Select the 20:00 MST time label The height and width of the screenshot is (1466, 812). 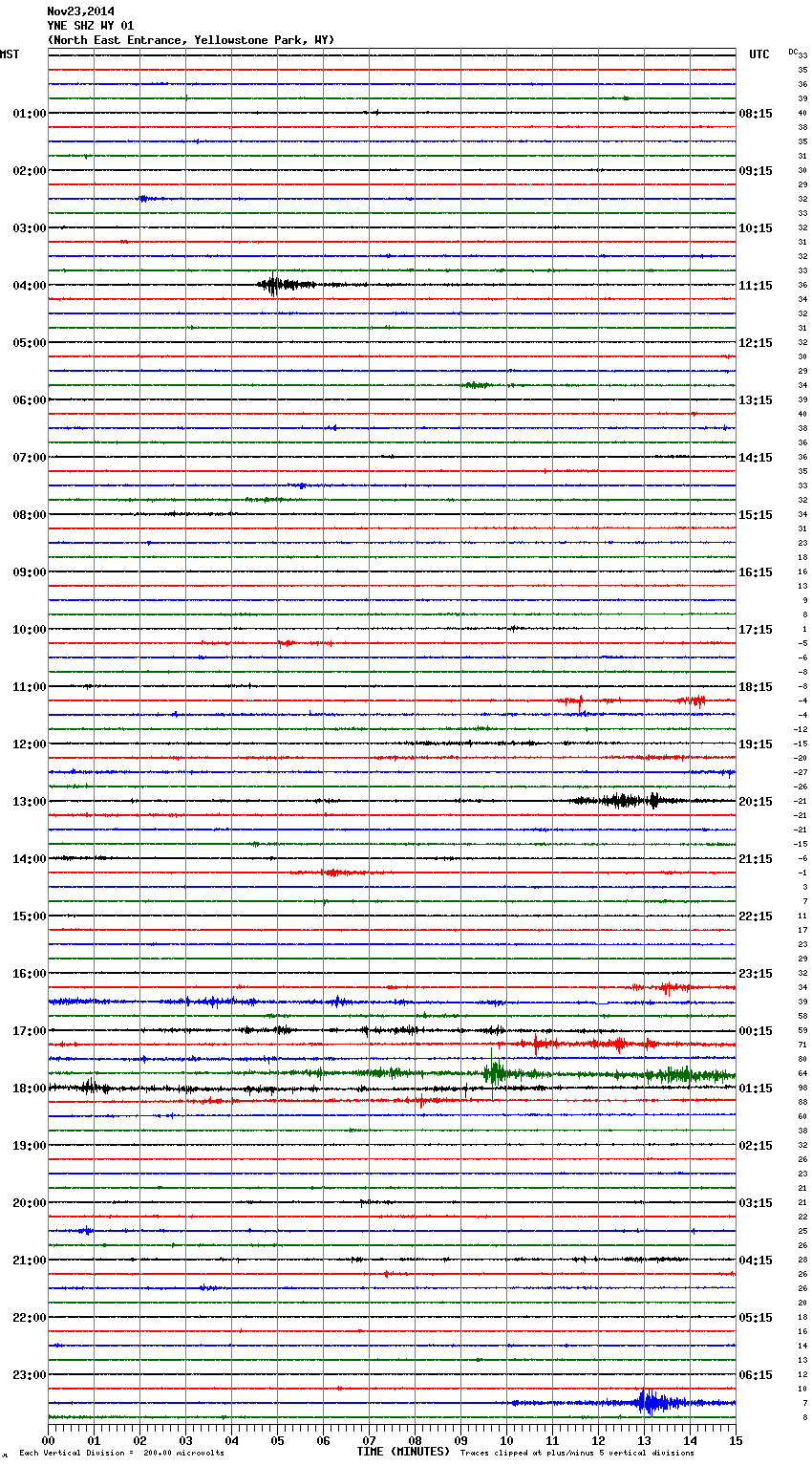[29, 1203]
